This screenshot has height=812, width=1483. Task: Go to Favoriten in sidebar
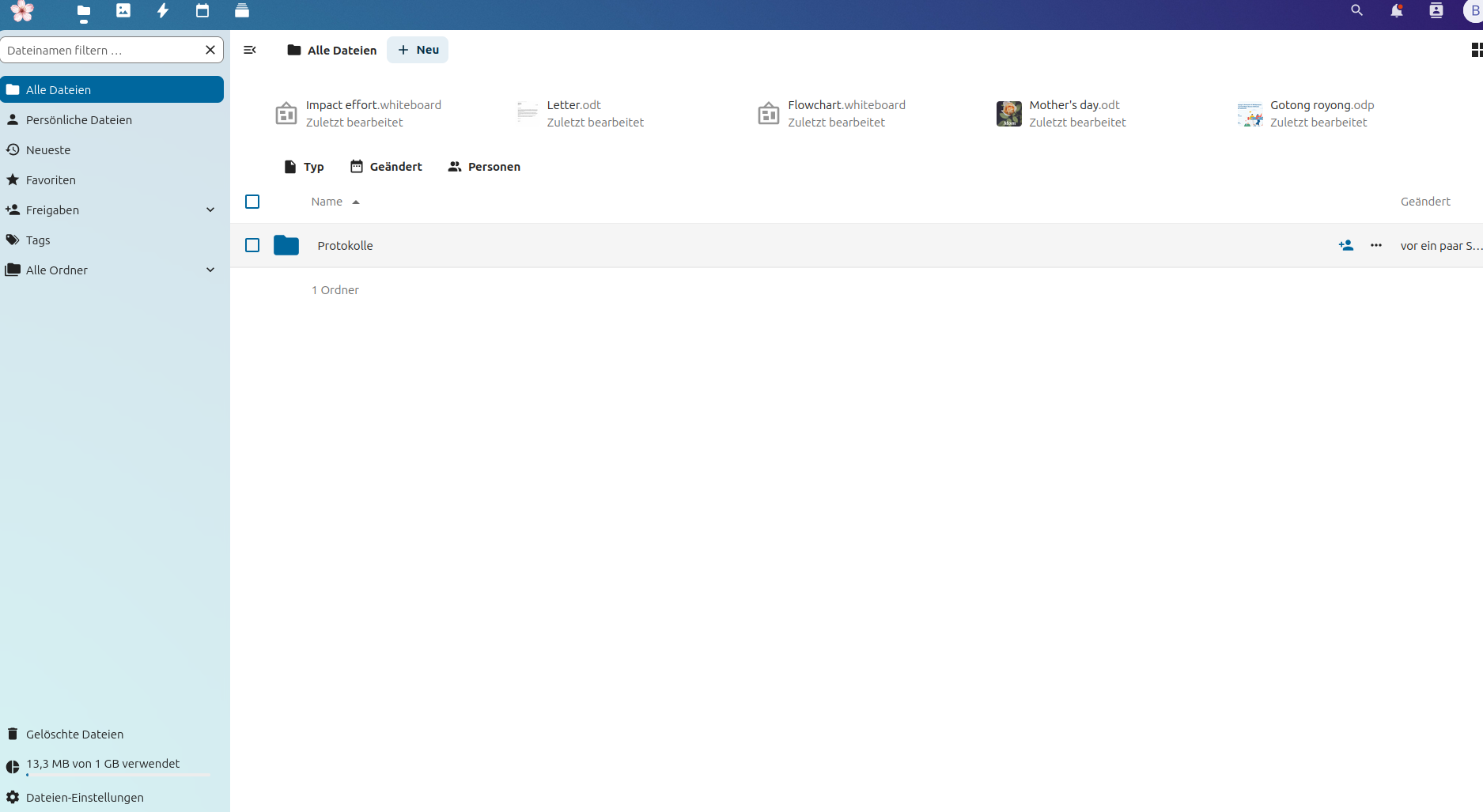tap(51, 179)
